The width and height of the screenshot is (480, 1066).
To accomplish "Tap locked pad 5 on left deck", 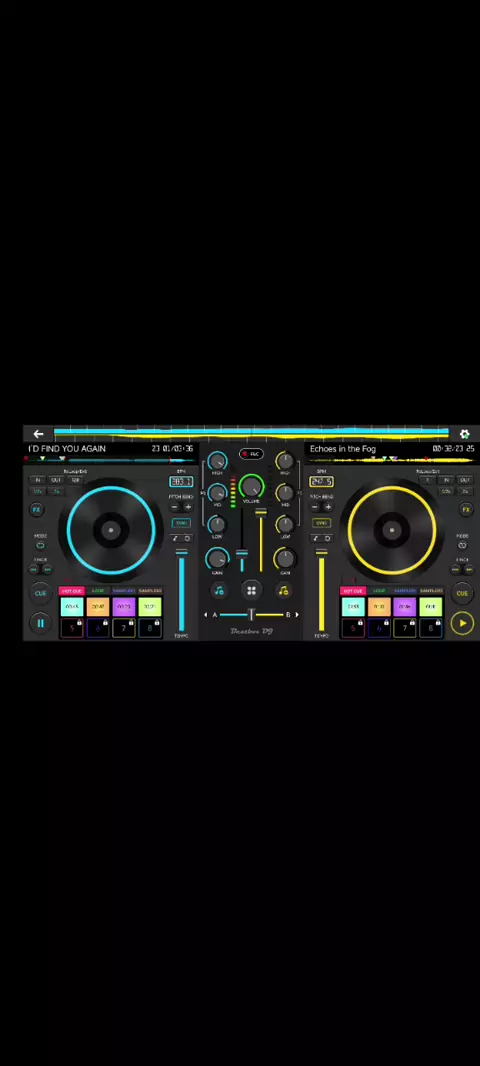I will tap(71, 628).
